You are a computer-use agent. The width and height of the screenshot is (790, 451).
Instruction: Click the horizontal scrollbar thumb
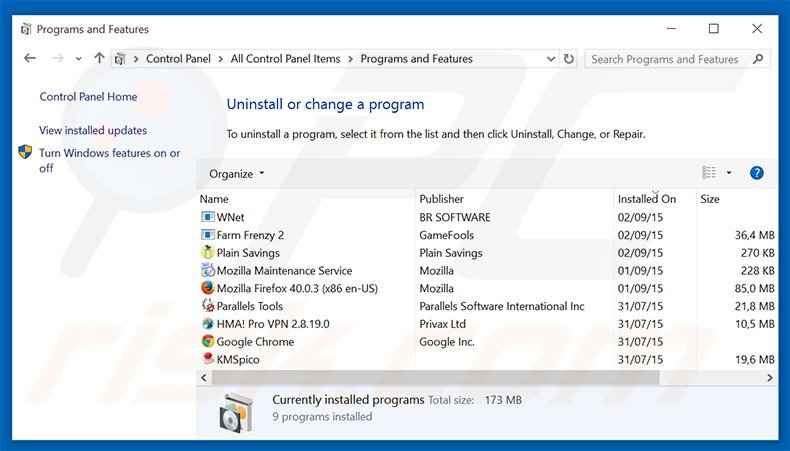435,377
